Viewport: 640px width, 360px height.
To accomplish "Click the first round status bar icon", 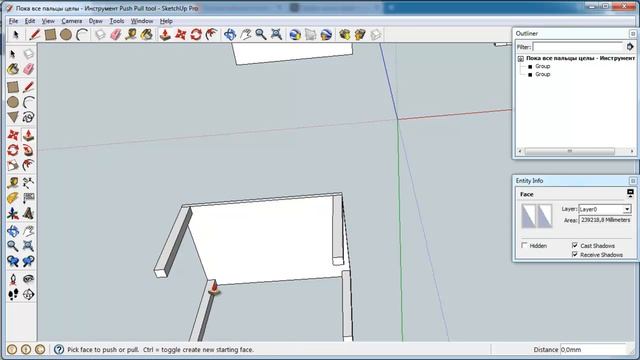I will 12,349.
